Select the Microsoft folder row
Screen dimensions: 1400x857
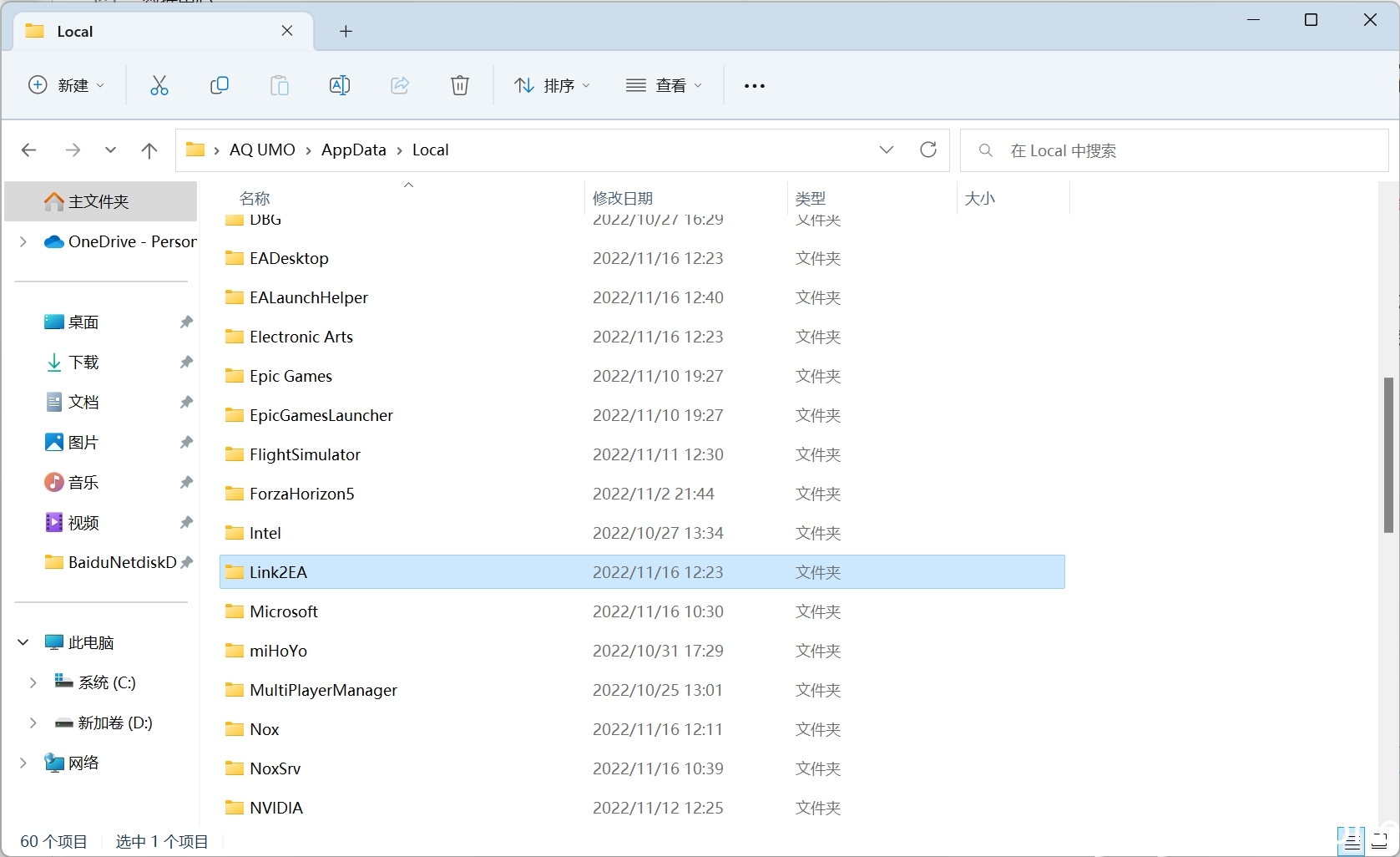[x=642, y=611]
